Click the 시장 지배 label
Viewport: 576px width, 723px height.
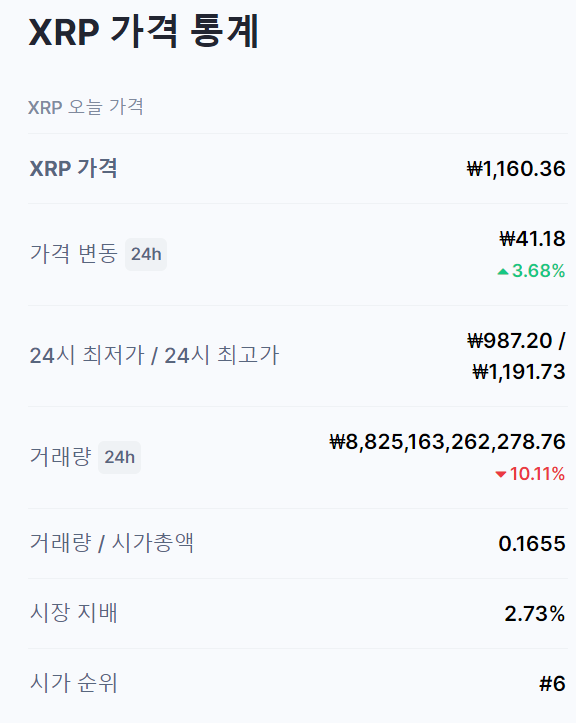point(74,613)
